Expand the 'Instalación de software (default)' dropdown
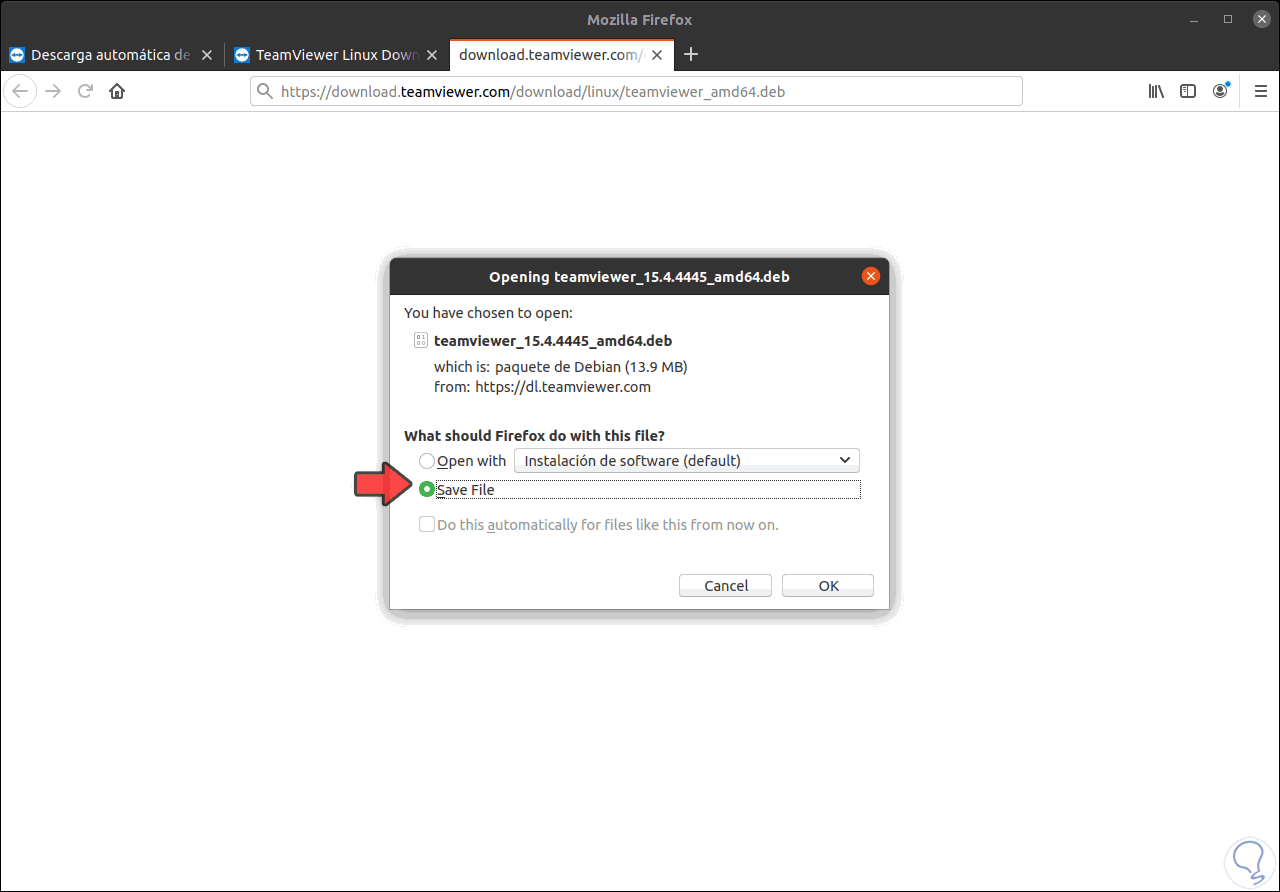This screenshot has height=892, width=1280. click(687, 460)
